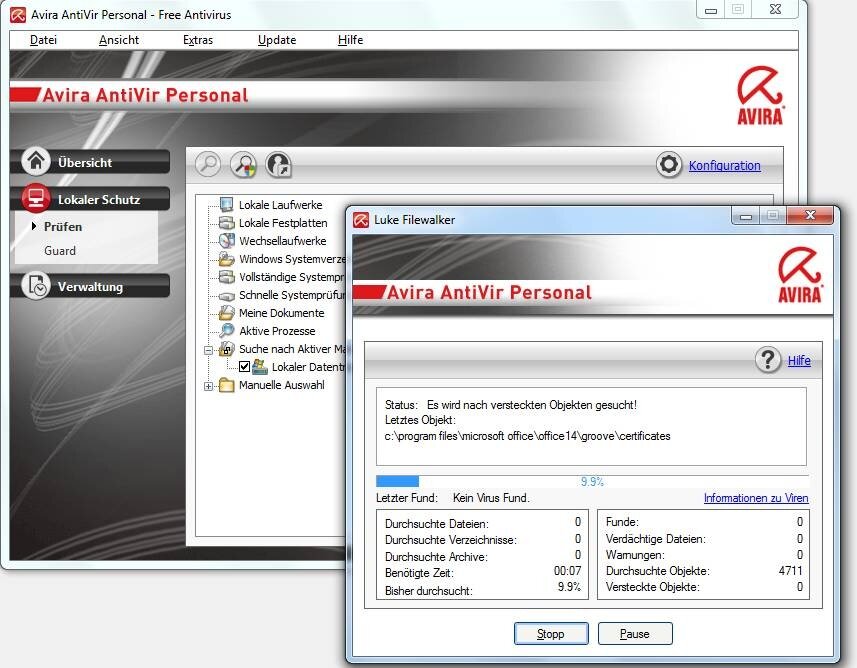Open the Datei menu
Image resolution: width=857 pixels, height=668 pixels.
tap(43, 40)
